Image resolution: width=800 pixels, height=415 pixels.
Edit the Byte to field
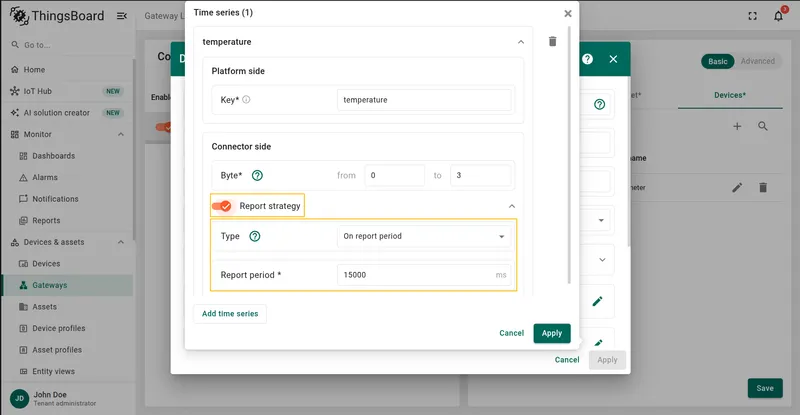481,175
